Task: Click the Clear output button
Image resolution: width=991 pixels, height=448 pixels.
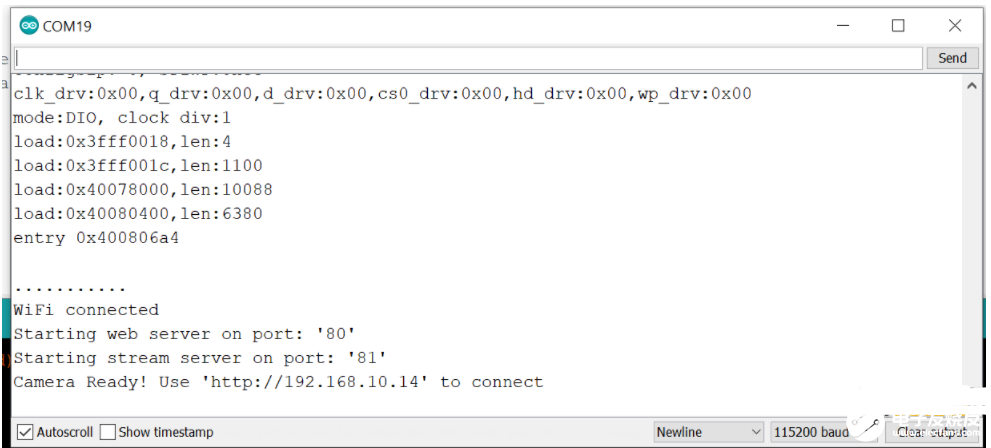Action: tap(932, 432)
